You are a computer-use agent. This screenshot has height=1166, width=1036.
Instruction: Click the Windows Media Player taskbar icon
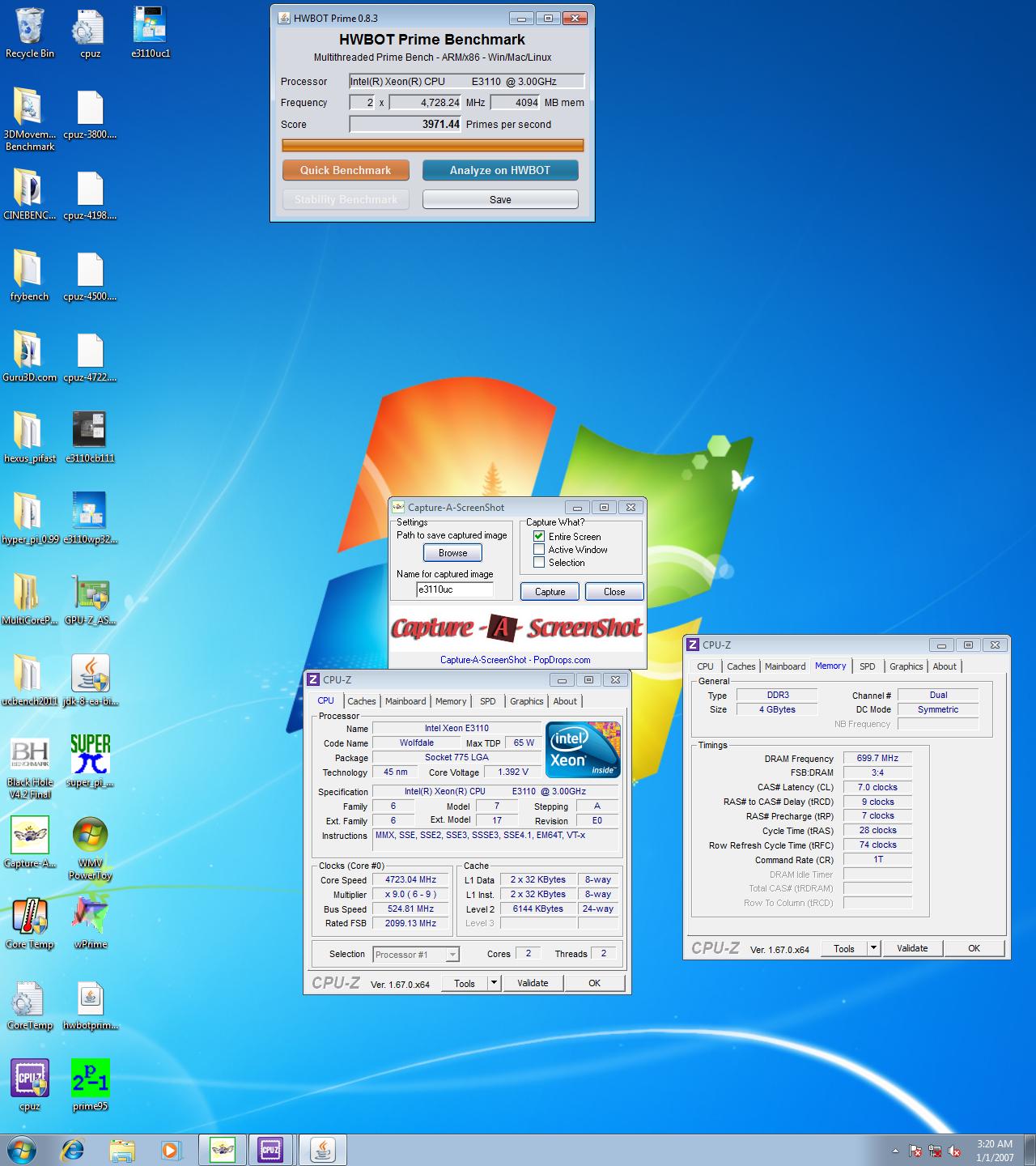pyautogui.click(x=170, y=1150)
